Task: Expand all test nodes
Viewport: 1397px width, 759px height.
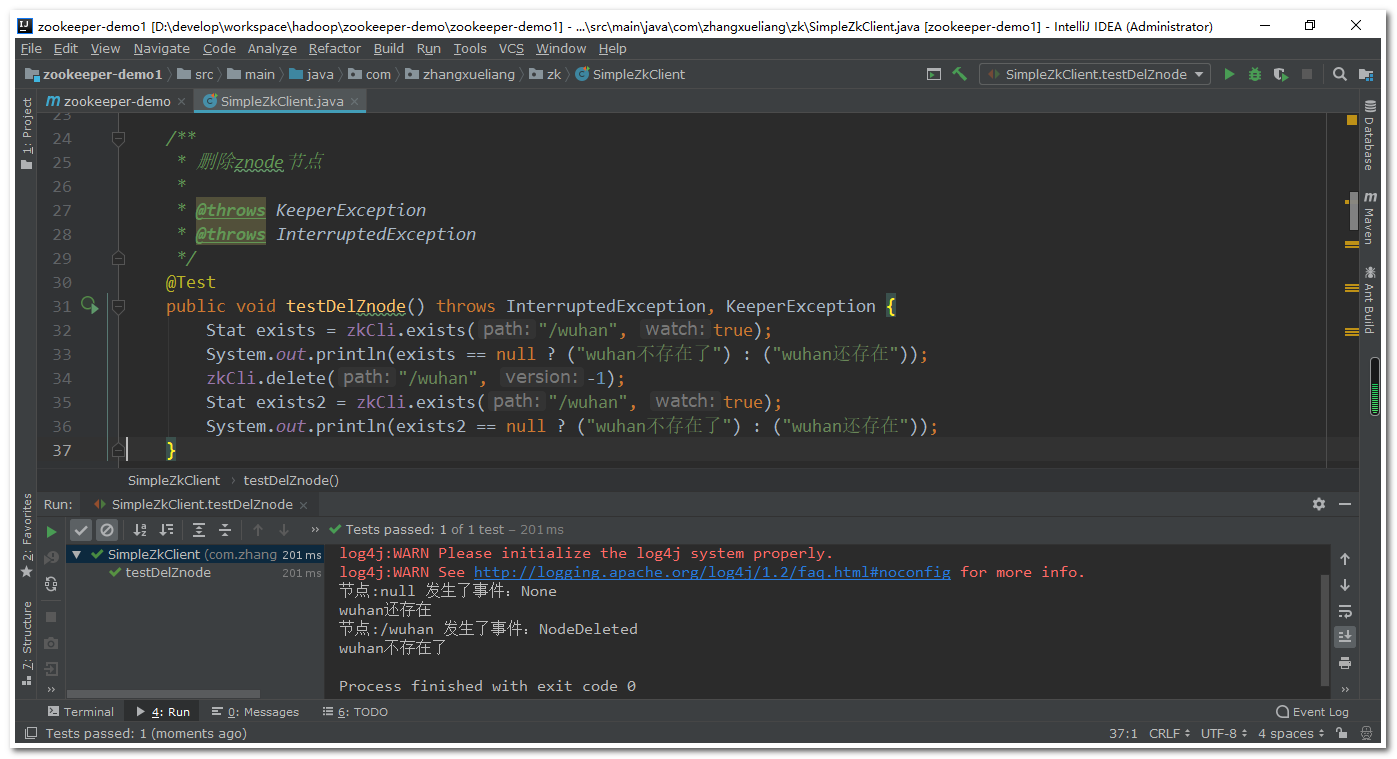Action: (x=199, y=530)
